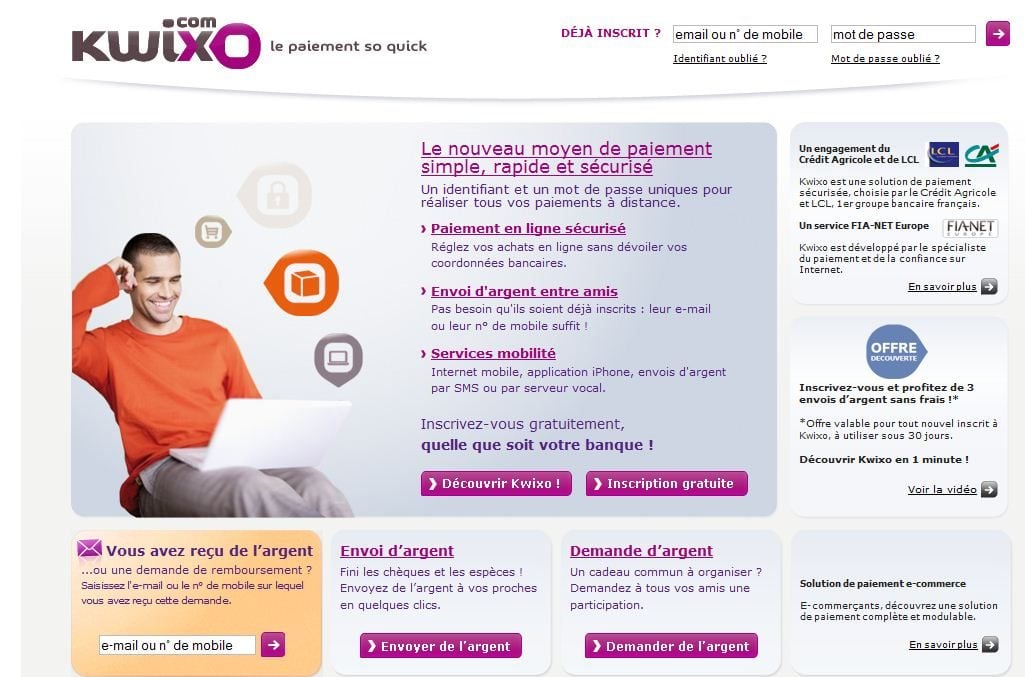1025x677 pixels.
Task: Submit login with the purple arrow button
Action: pos(998,33)
